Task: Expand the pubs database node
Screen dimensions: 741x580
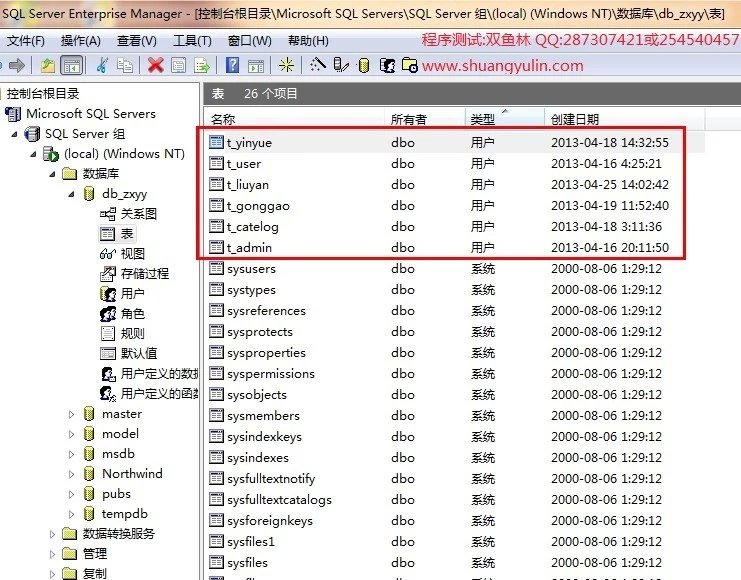Action: pos(71,494)
